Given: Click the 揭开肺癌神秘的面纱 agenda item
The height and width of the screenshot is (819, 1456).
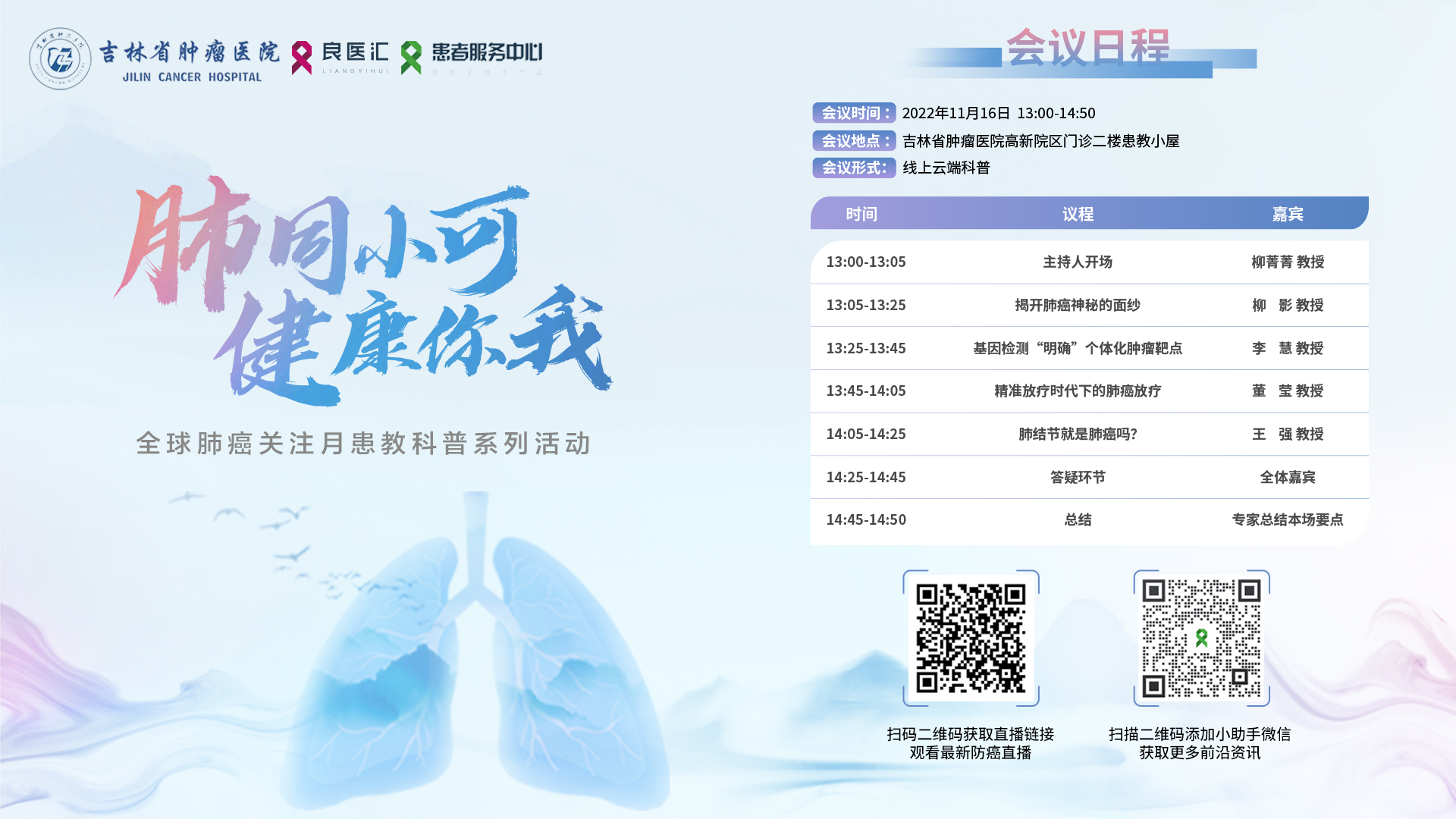Looking at the screenshot, I should click(1078, 305).
